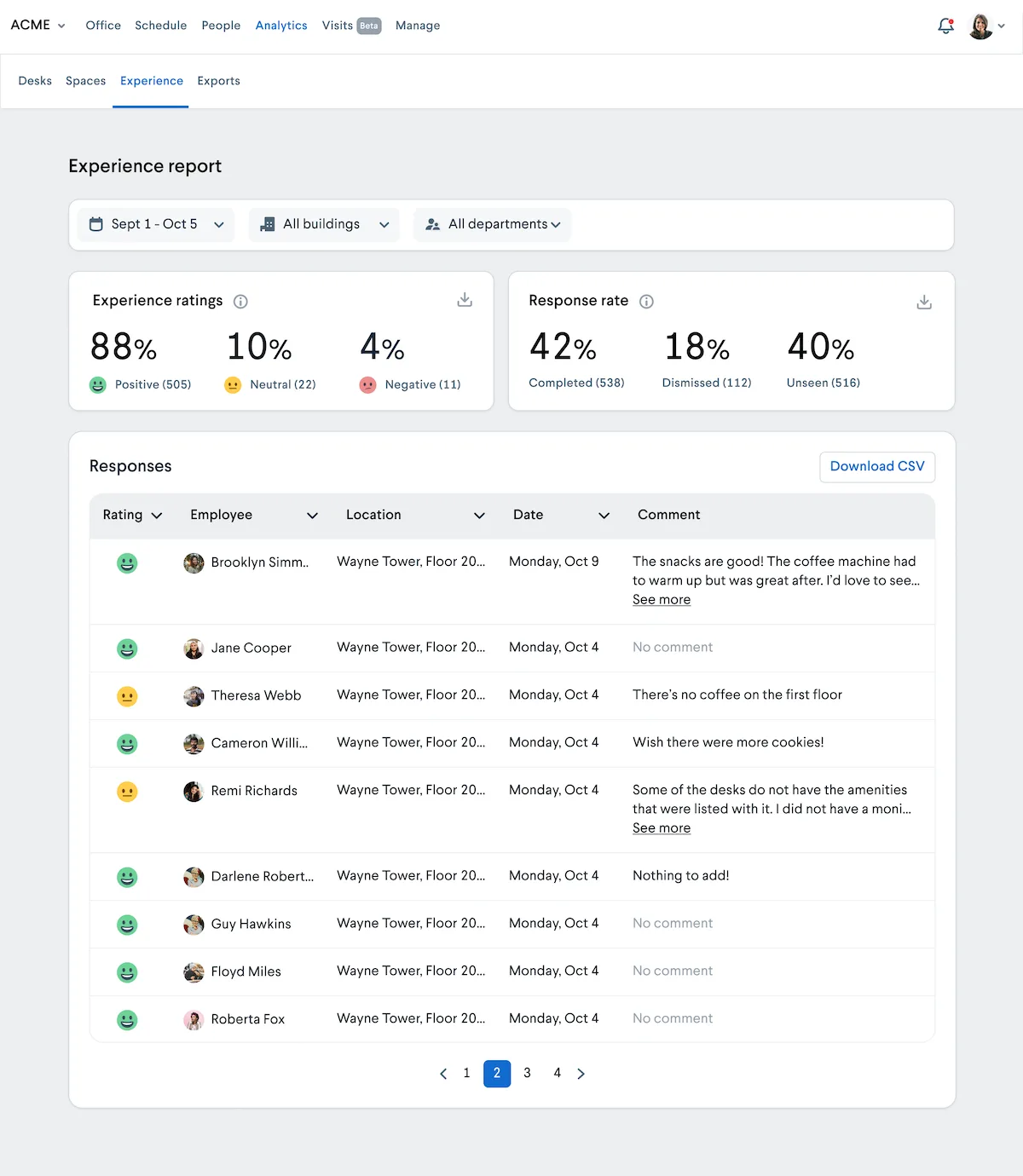Open the Visits Beta menu
Screen dimensions: 1023x1176
coord(351,26)
